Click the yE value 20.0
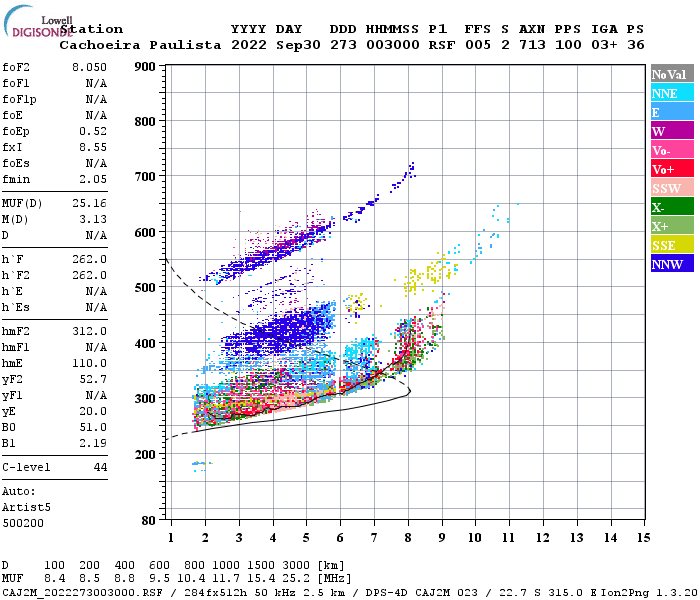The height and width of the screenshot is (600, 700). click(x=93, y=412)
